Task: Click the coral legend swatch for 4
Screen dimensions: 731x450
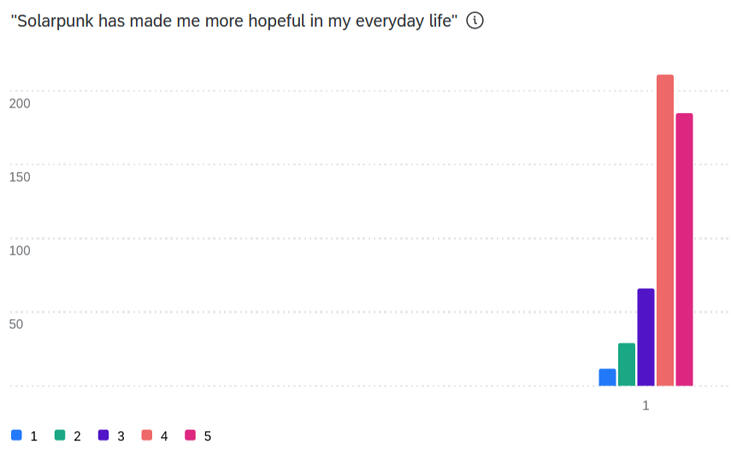Action: 146,436
